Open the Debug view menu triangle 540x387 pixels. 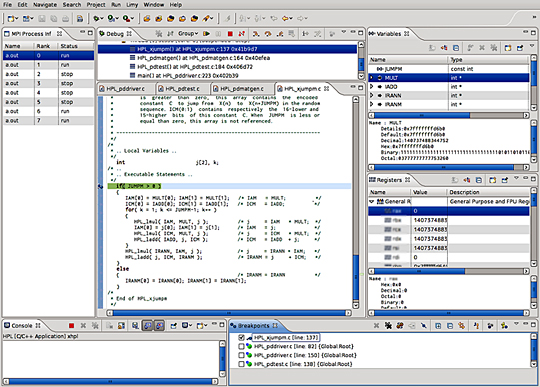pos(344,32)
